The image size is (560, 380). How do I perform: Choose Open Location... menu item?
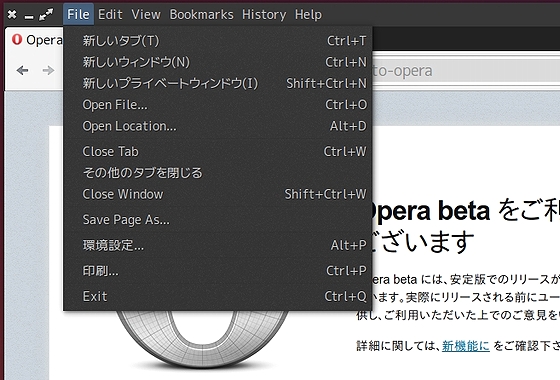pos(218,126)
